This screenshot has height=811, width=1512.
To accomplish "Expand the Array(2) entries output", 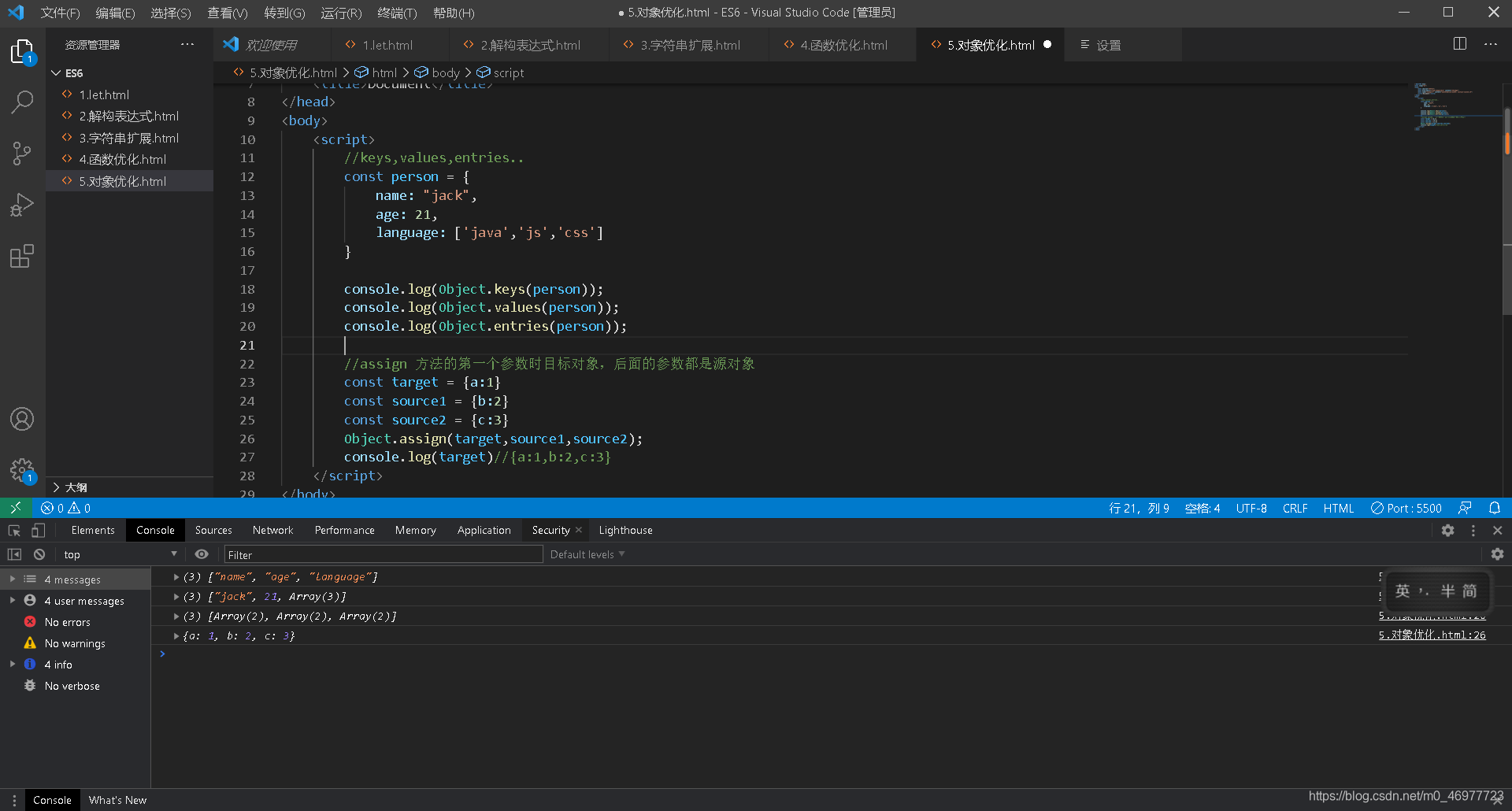I will [x=176, y=616].
